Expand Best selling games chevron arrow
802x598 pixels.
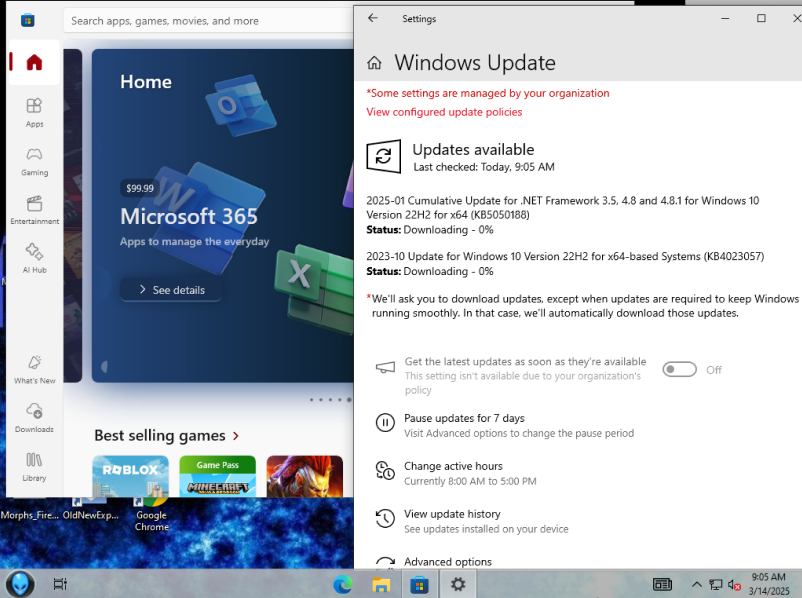pos(236,436)
